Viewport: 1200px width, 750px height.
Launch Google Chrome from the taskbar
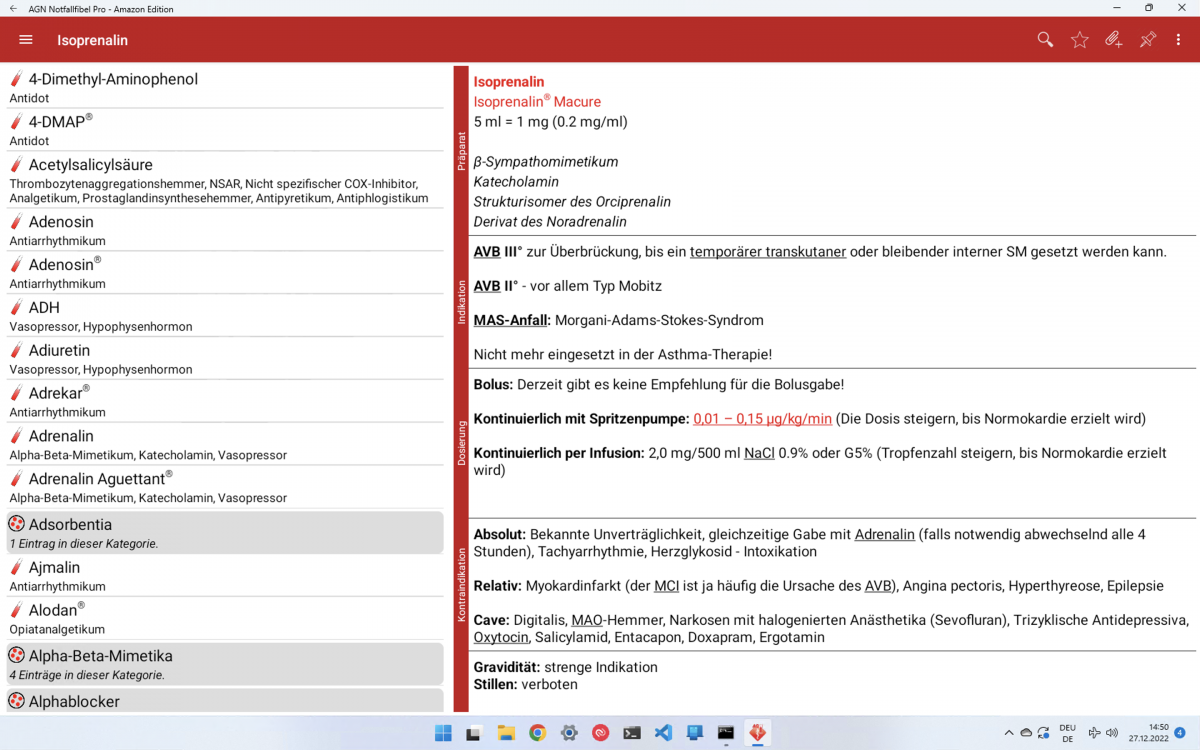537,733
